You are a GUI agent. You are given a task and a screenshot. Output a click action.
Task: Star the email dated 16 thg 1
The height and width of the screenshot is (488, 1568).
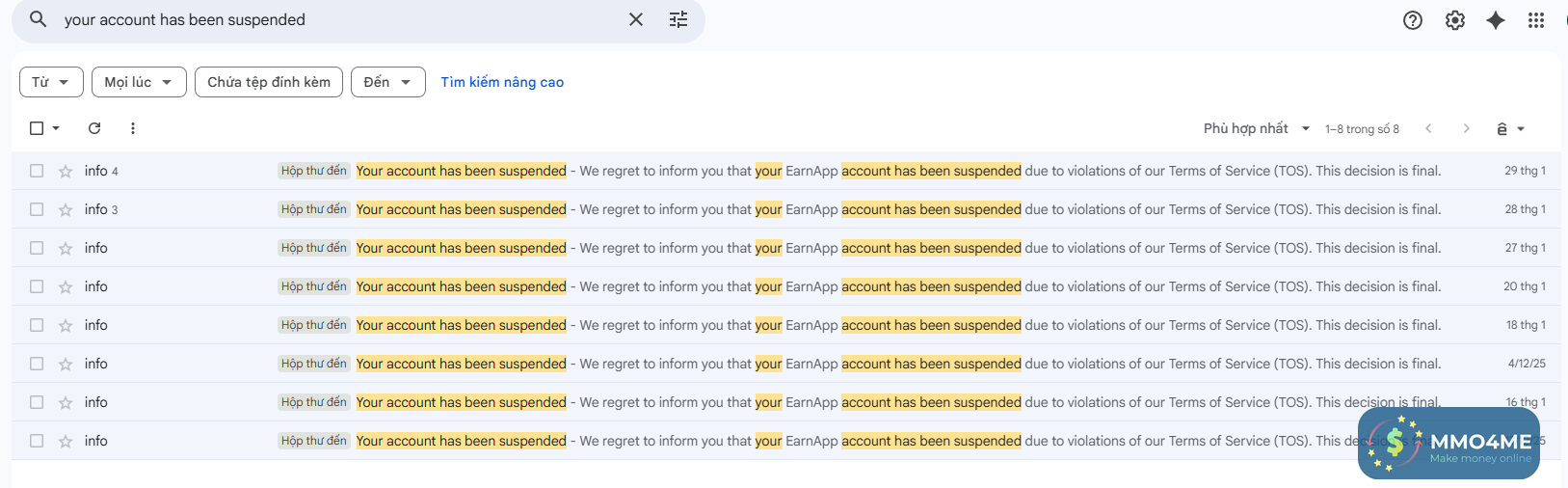point(66,403)
